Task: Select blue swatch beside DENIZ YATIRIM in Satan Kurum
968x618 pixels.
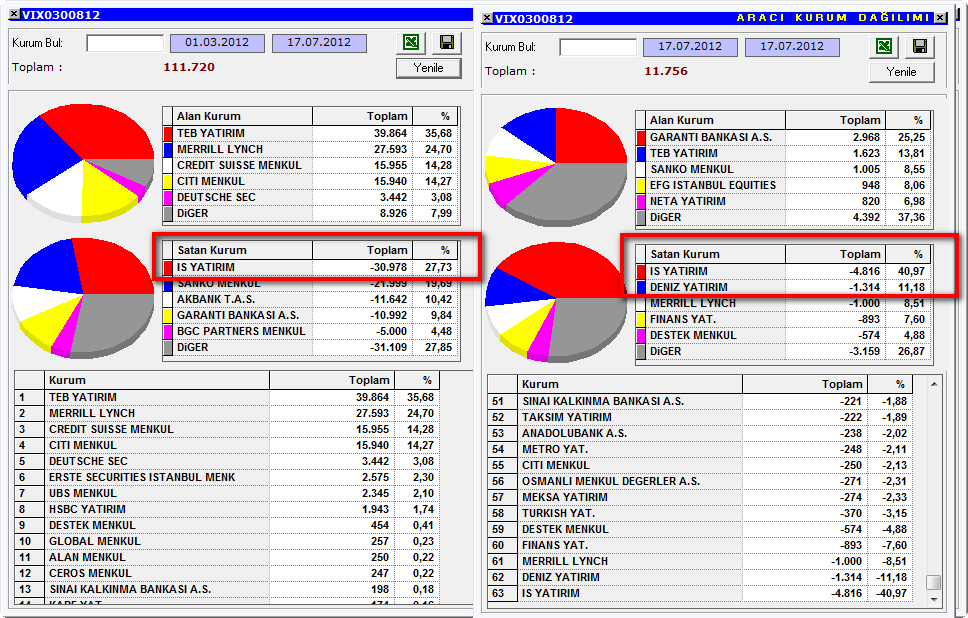Action: click(641, 287)
